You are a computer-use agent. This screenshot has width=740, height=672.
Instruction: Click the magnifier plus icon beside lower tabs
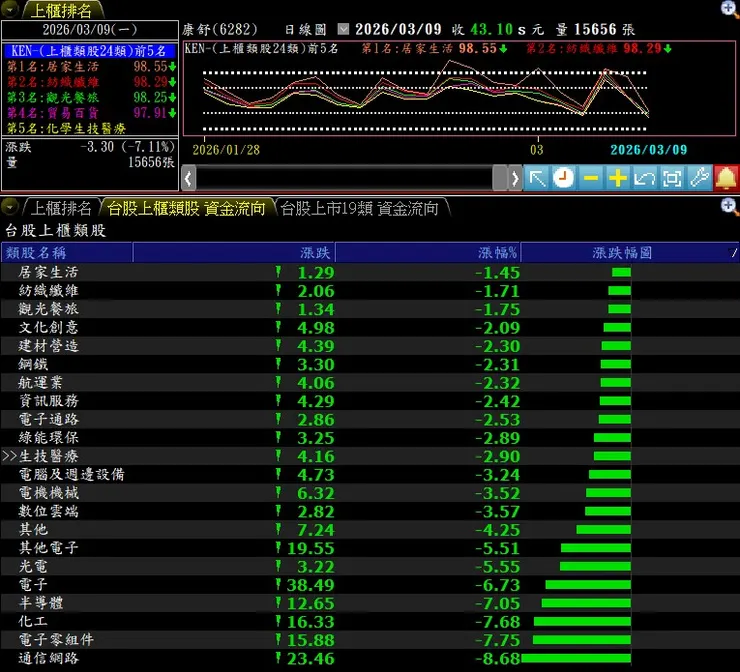[730, 206]
